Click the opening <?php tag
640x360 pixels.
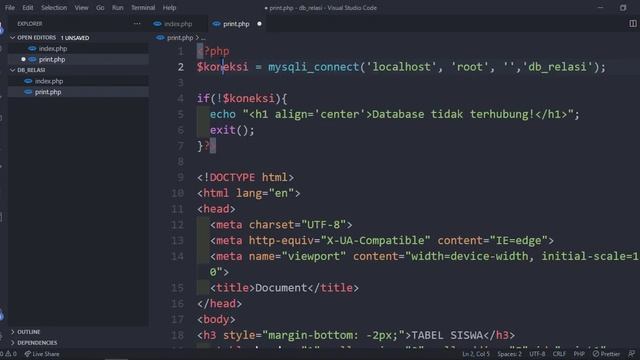213,51
